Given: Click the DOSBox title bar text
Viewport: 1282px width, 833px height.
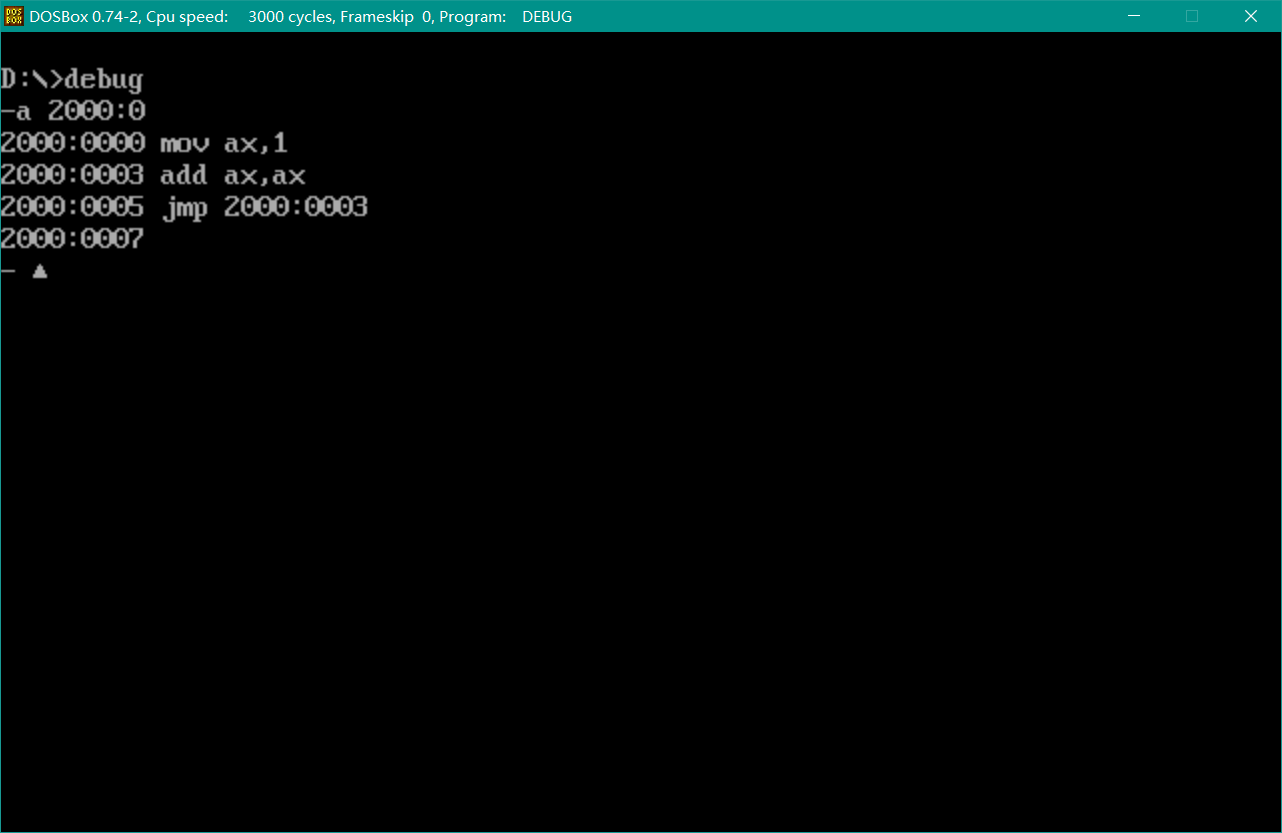Looking at the screenshot, I should point(301,16).
